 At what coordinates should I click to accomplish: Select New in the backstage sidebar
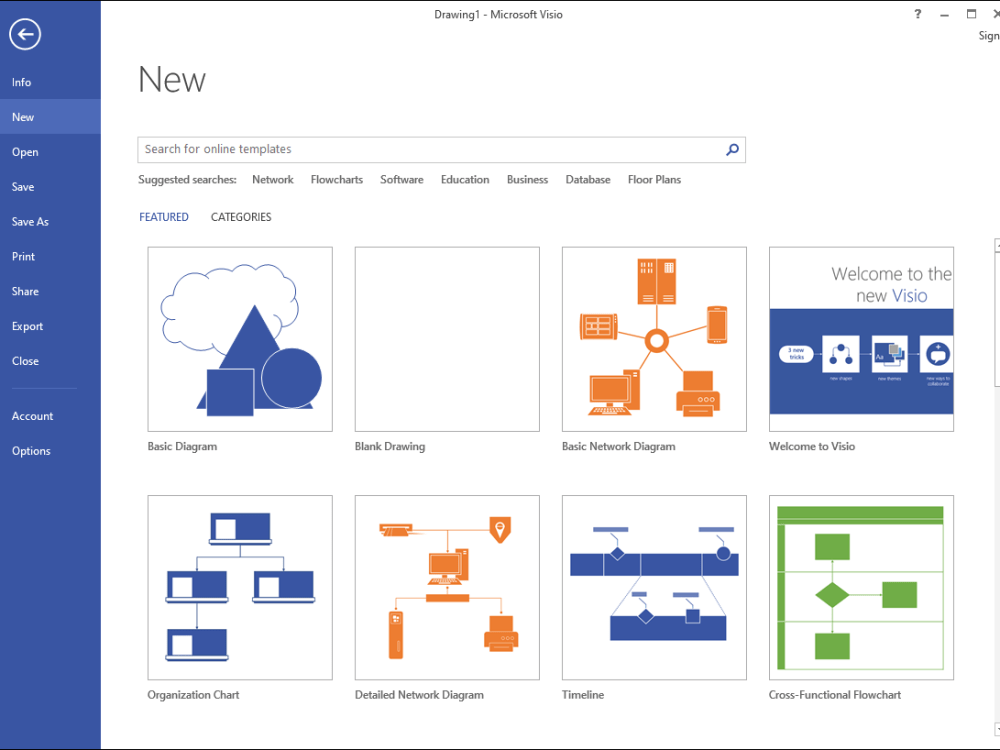tap(50, 117)
